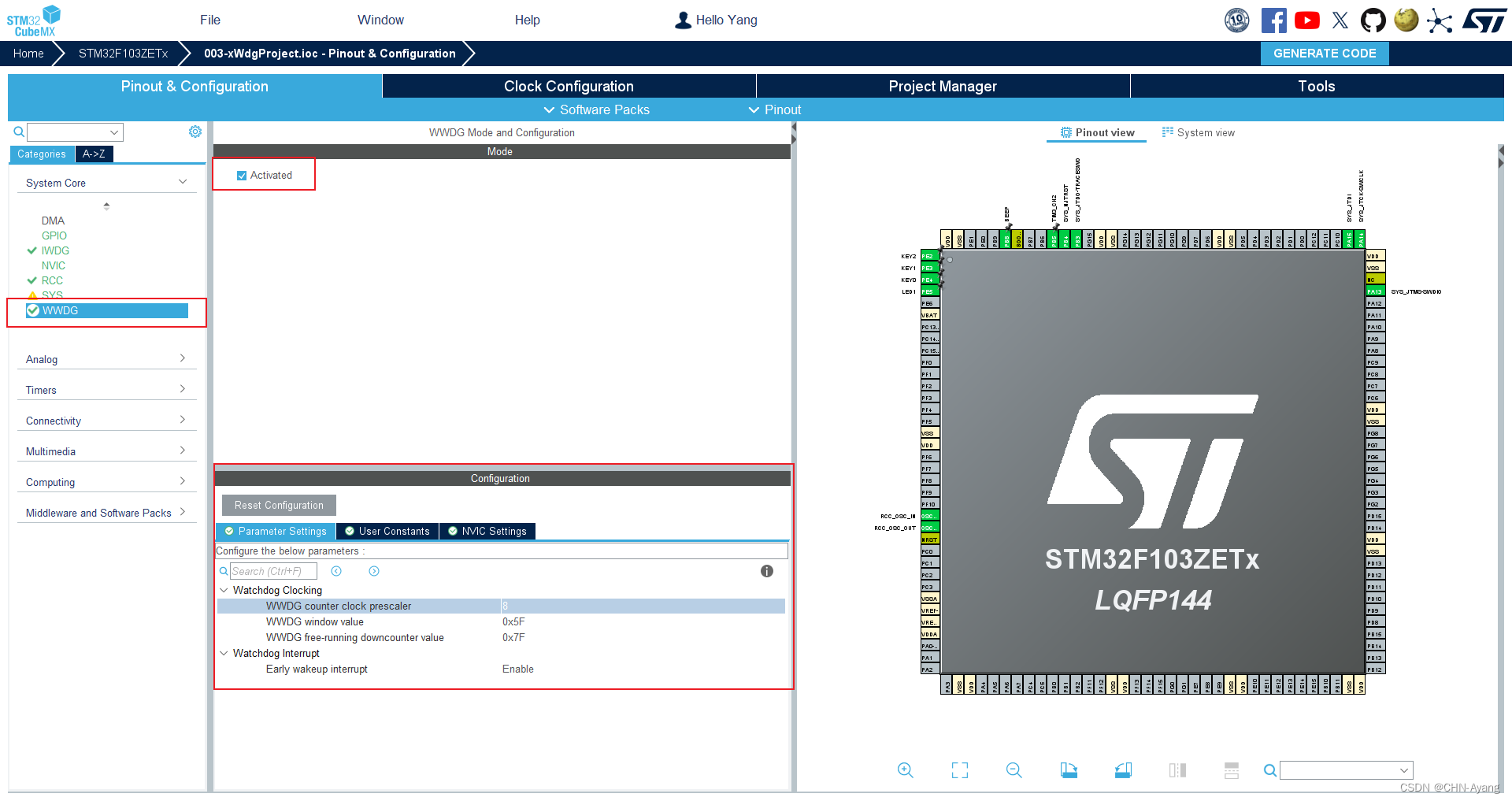Select RCC in System Core list
This screenshot has width=1512, height=801.
click(52, 280)
